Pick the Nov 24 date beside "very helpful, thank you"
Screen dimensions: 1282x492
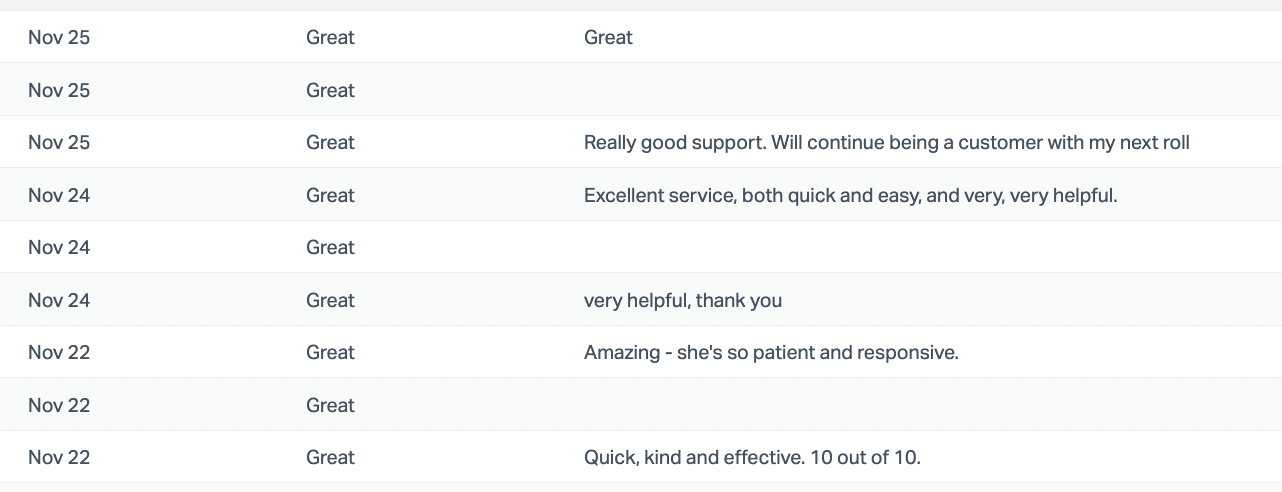(x=59, y=300)
